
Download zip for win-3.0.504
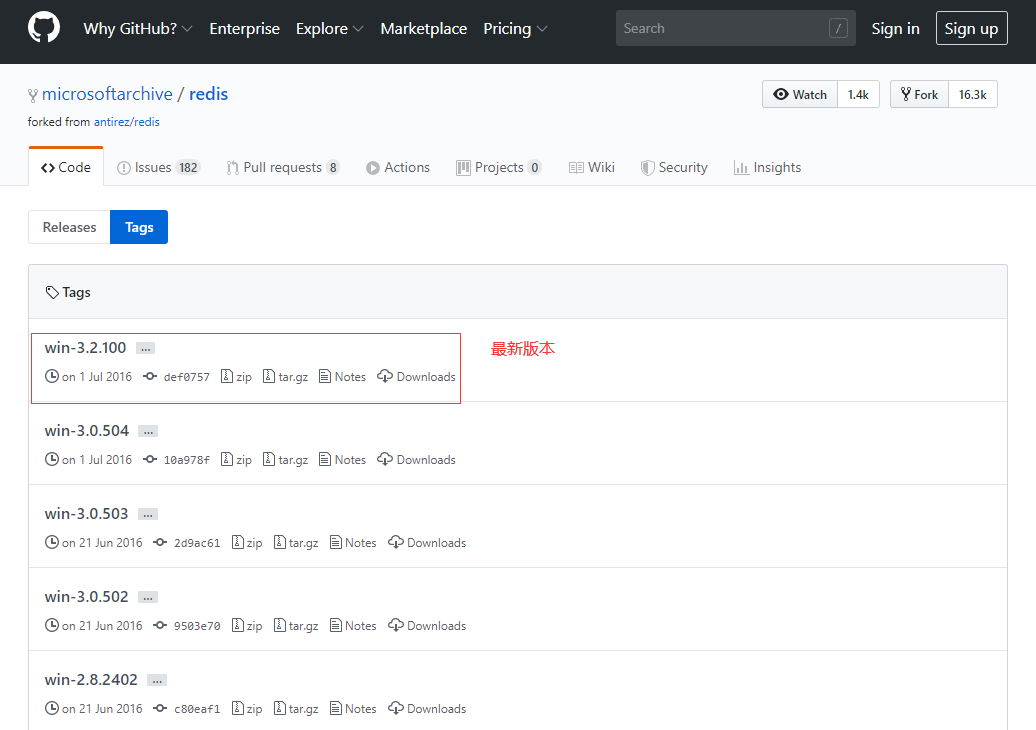click(x=236, y=460)
